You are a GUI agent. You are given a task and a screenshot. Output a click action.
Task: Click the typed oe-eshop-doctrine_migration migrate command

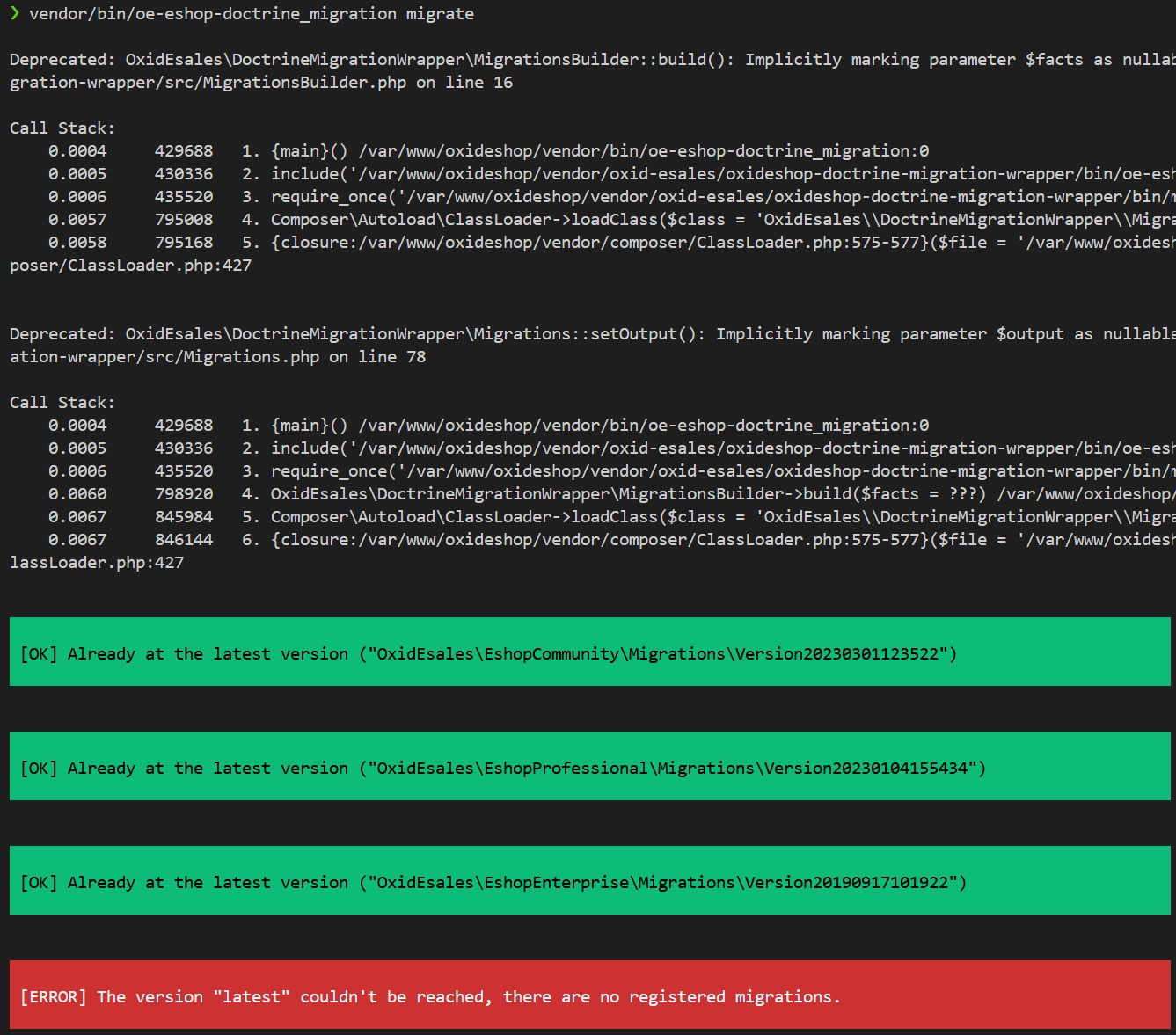point(252,14)
